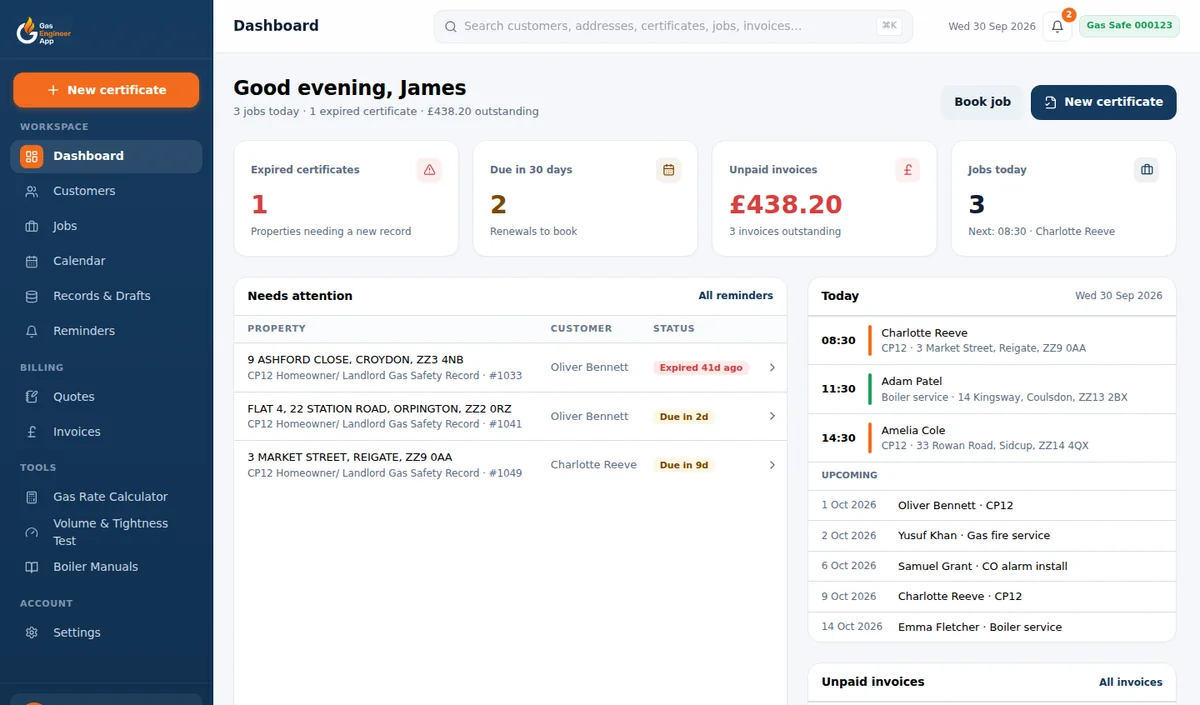Open the Quotes sidebar item
This screenshot has width=1200, height=705.
click(x=106, y=397)
